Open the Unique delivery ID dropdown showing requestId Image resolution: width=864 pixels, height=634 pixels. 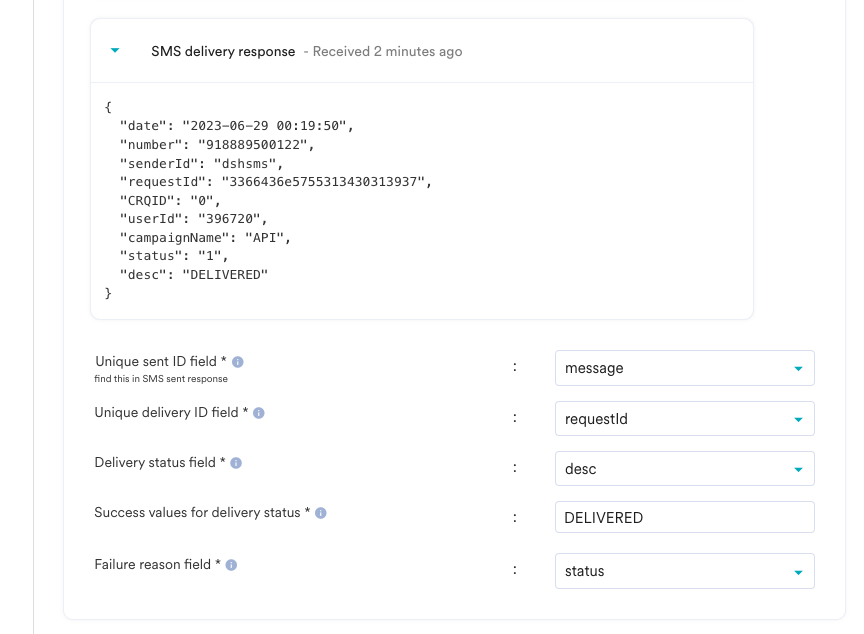pos(685,419)
